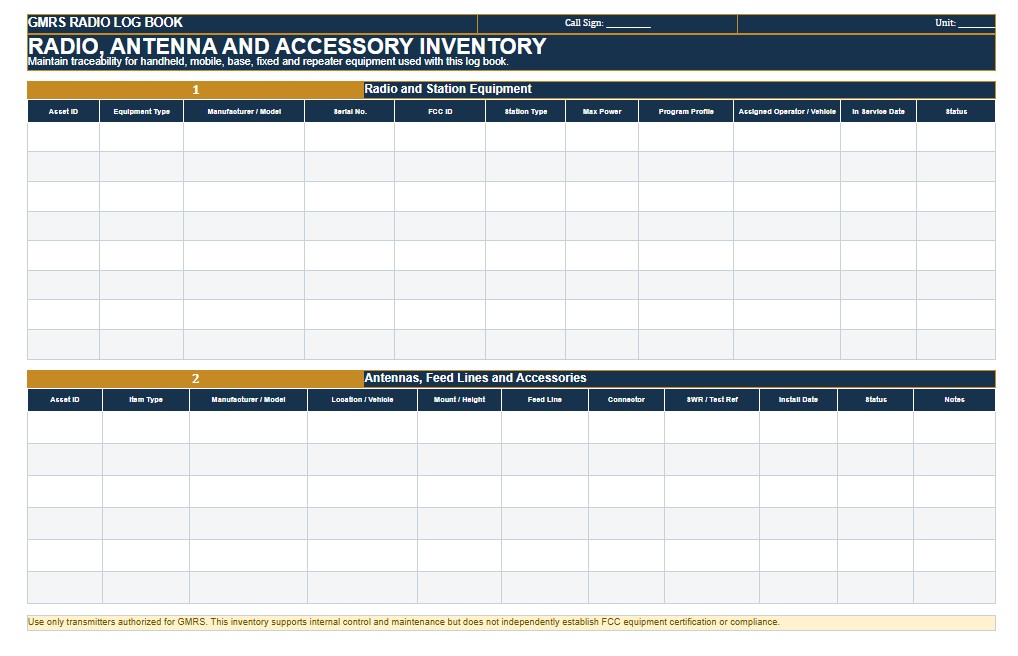Click the Notes column header

[954, 399]
